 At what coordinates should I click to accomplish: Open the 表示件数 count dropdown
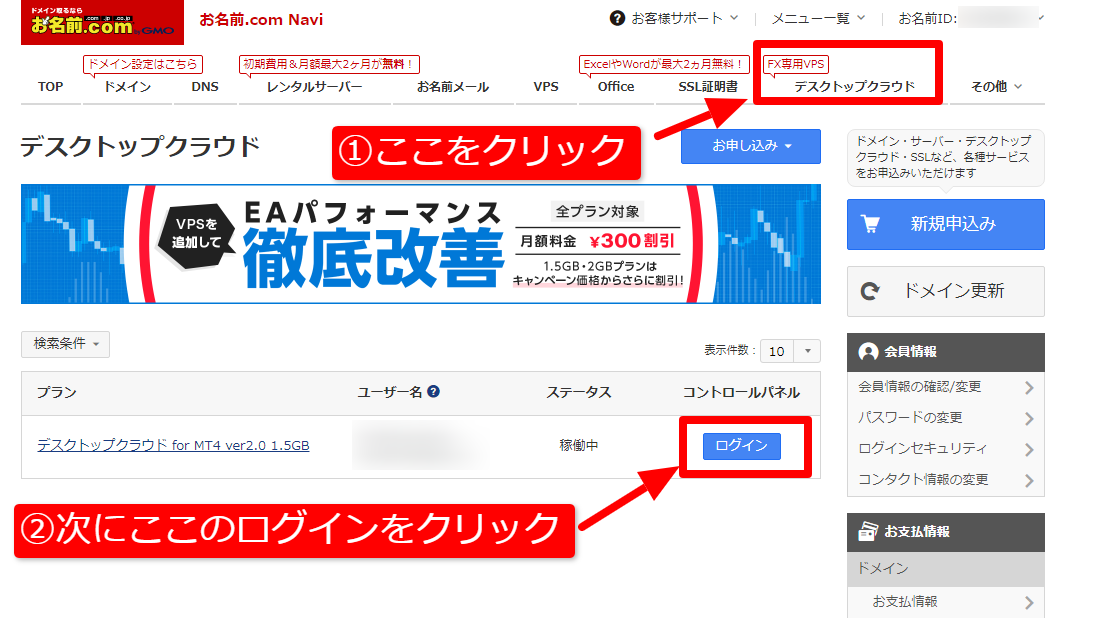coord(790,351)
